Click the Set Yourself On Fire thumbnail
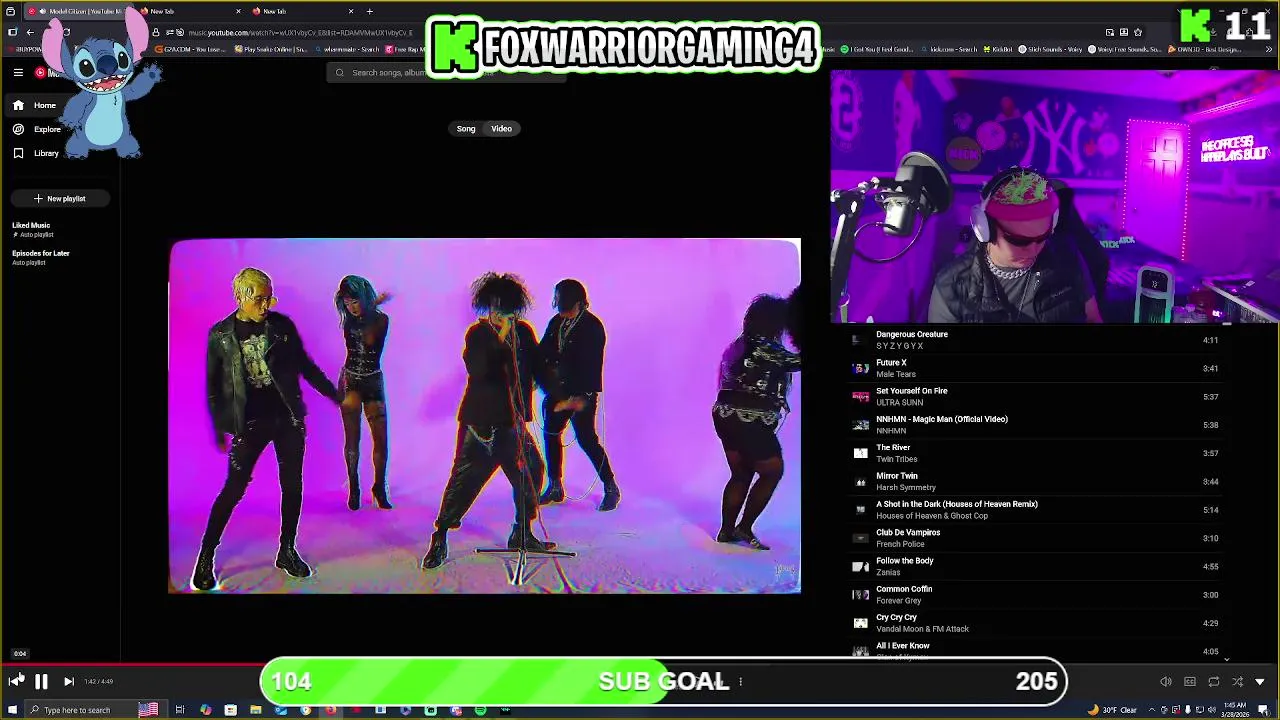 coord(860,396)
